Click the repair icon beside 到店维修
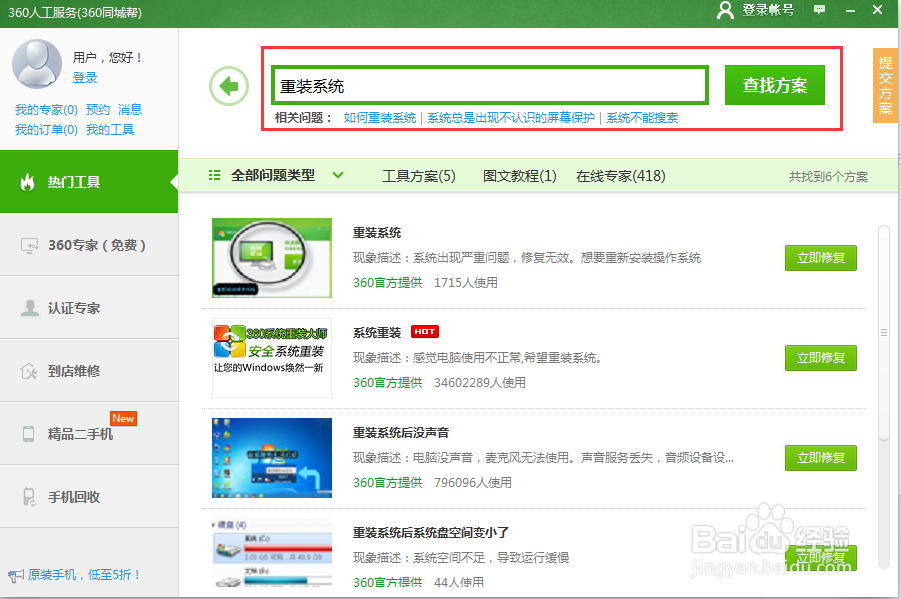 [x=29, y=371]
